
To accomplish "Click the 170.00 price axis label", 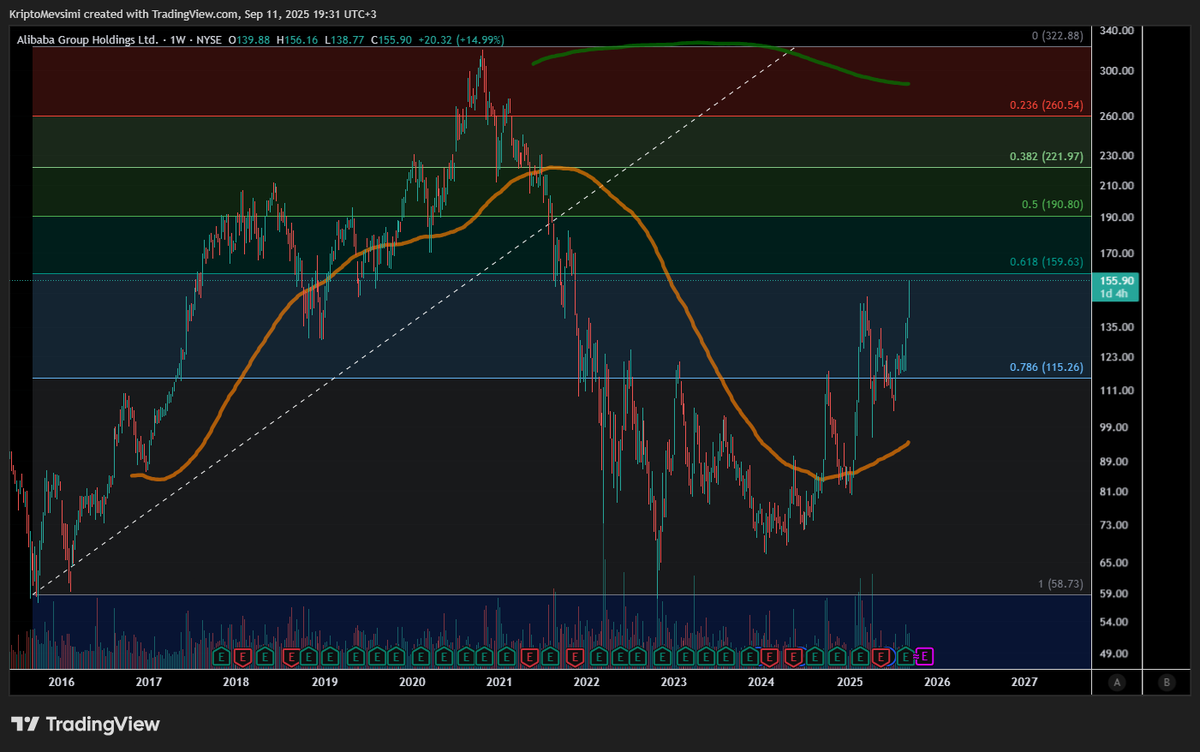I will [1116, 254].
